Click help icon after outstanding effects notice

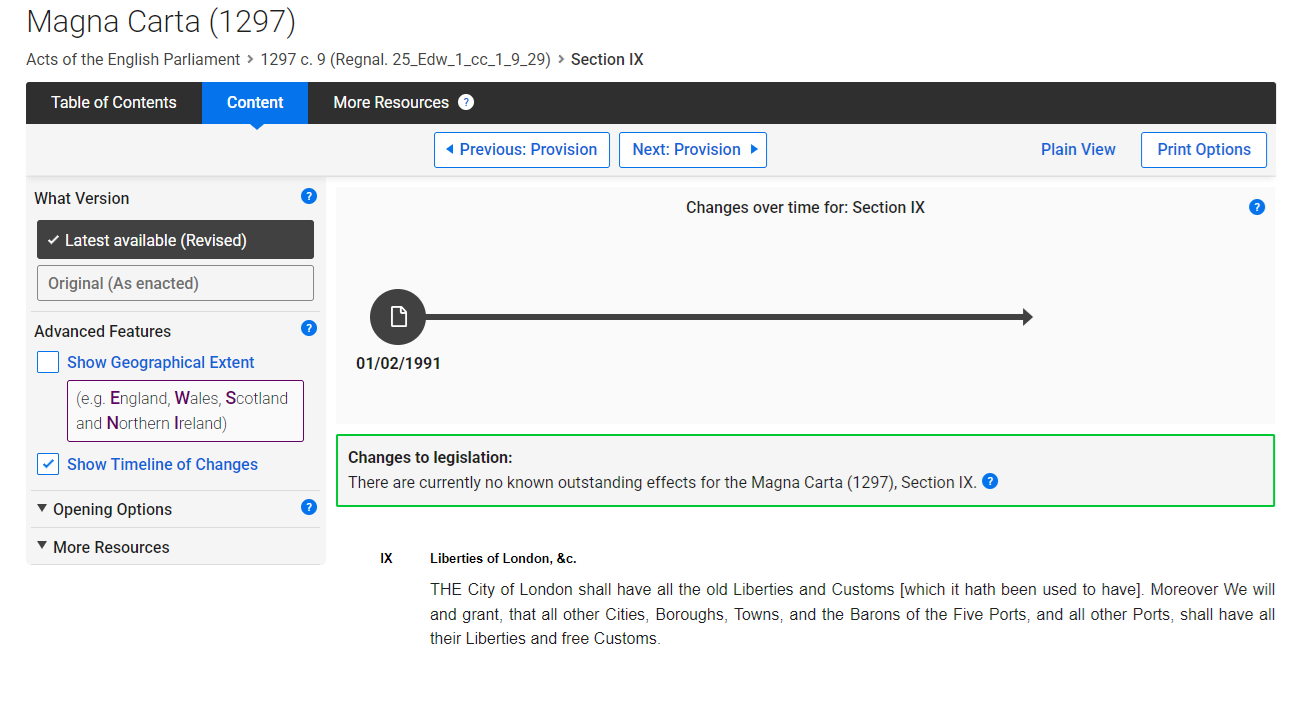click(x=990, y=481)
